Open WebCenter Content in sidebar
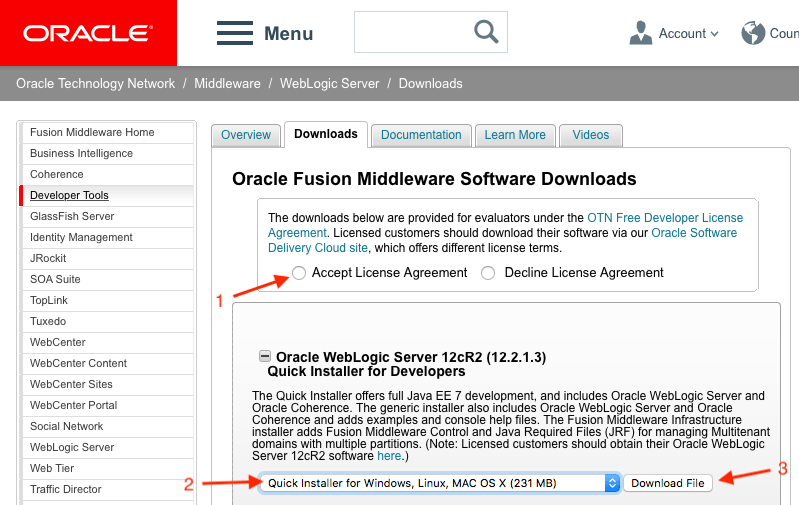This screenshot has width=799, height=505. 108,363
